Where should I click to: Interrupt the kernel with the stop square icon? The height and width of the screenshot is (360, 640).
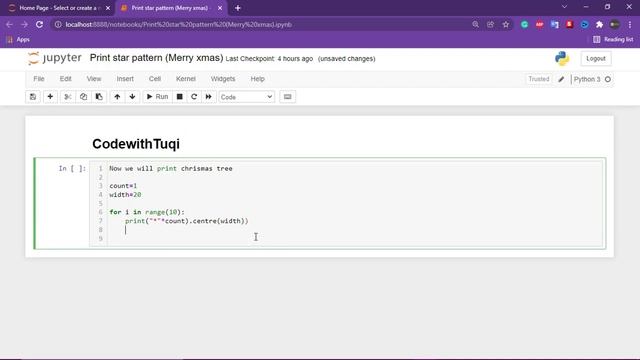pos(179,97)
